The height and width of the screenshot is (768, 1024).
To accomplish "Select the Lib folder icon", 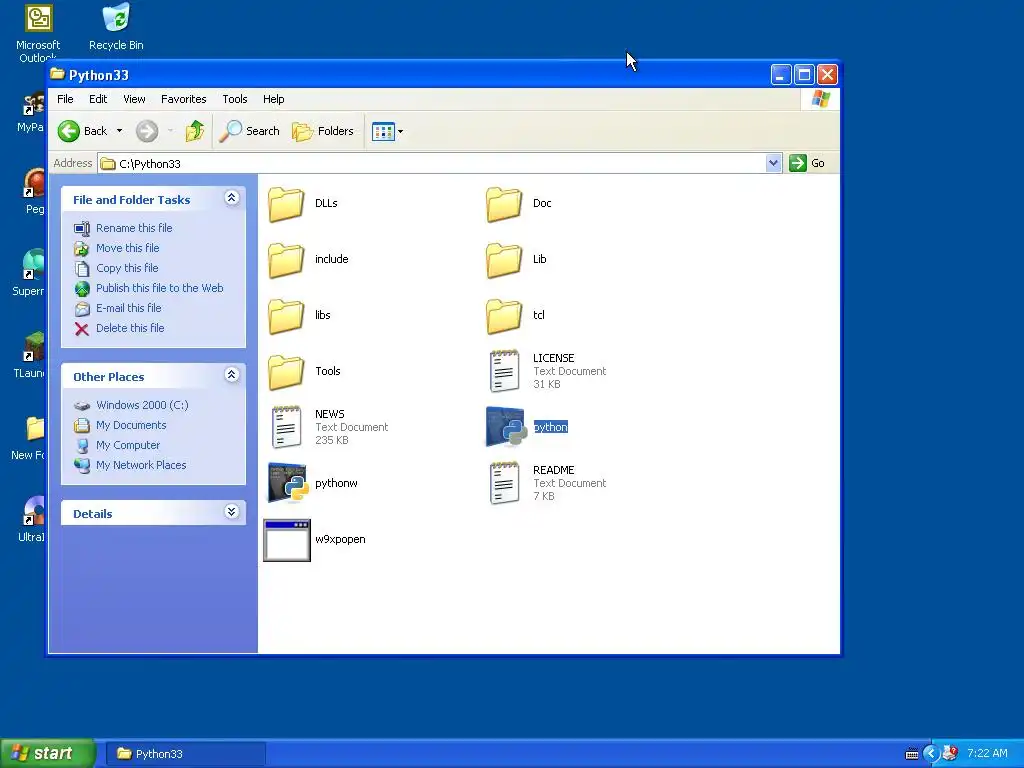I will point(504,260).
